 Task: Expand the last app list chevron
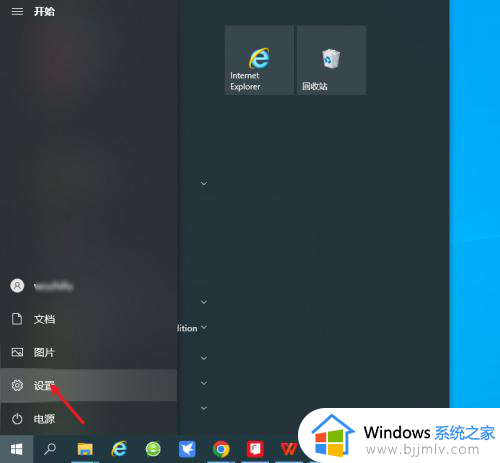(x=204, y=408)
